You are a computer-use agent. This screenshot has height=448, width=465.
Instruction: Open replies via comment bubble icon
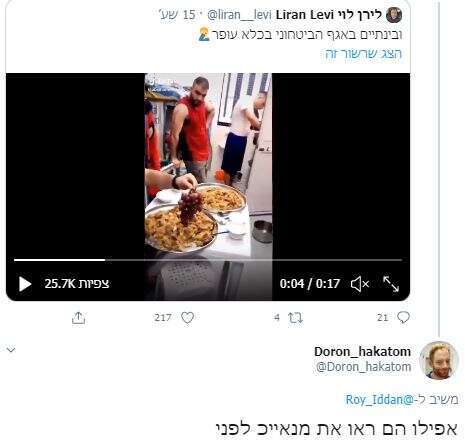403,317
